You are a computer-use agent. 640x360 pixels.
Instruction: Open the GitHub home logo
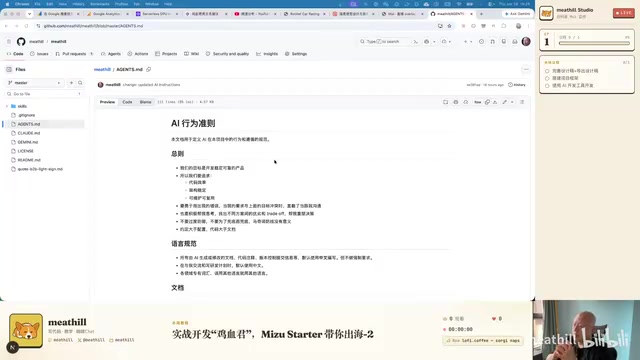[21, 42]
